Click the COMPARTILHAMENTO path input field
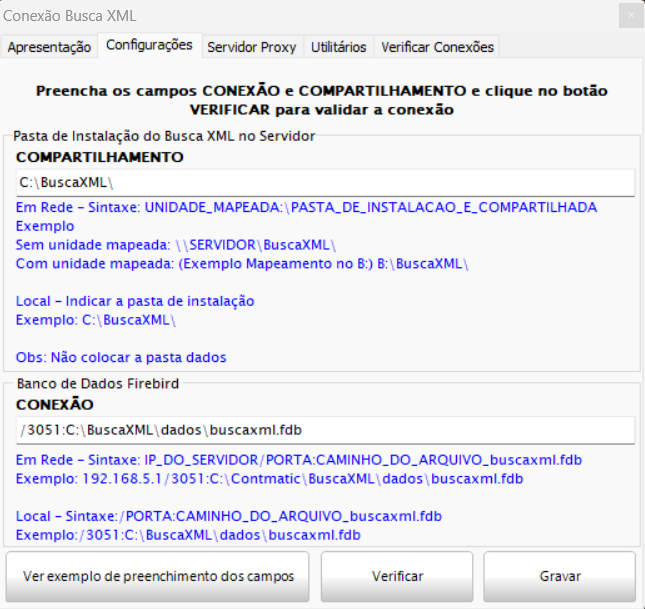 tap(325, 182)
